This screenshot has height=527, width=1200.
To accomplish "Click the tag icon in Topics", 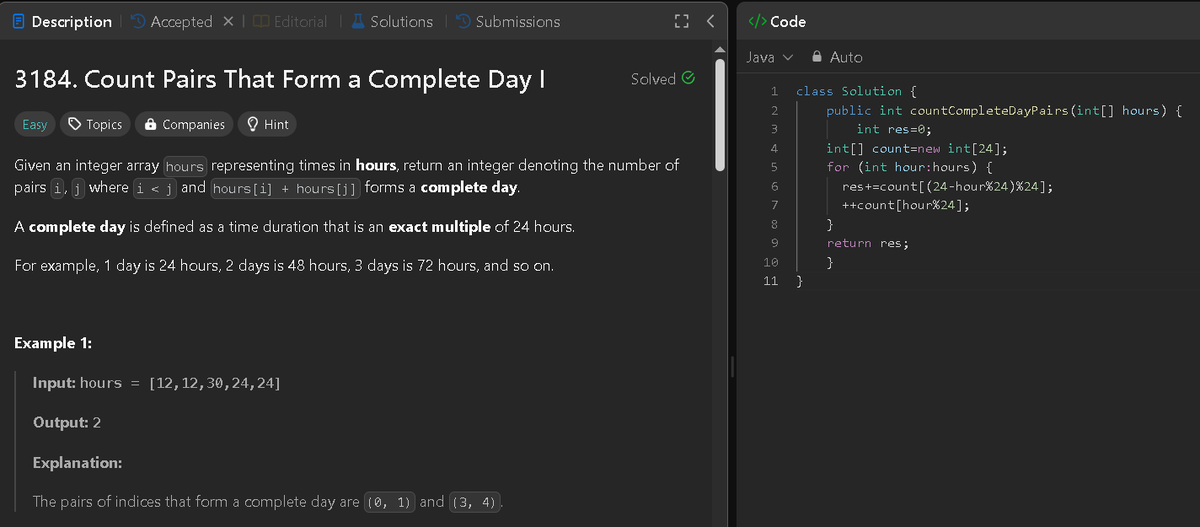I will pyautogui.click(x=75, y=124).
